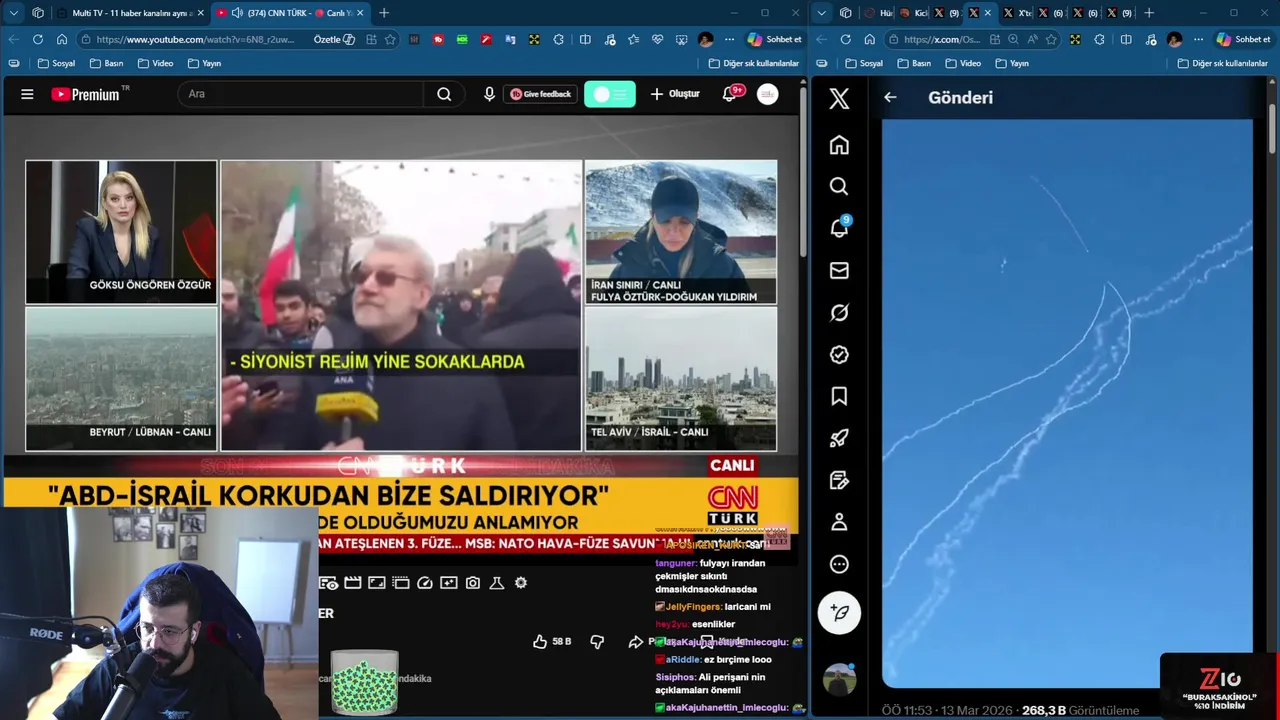Dislike the video with thumbs-down

click(597, 641)
